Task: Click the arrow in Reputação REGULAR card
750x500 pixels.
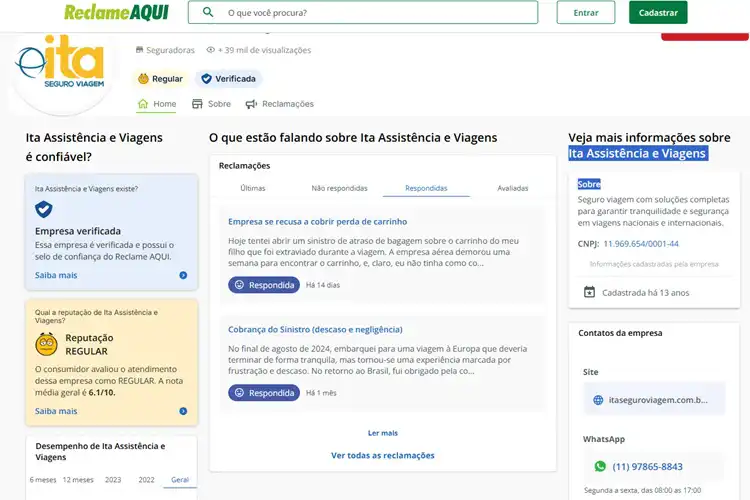Action: 183,411
